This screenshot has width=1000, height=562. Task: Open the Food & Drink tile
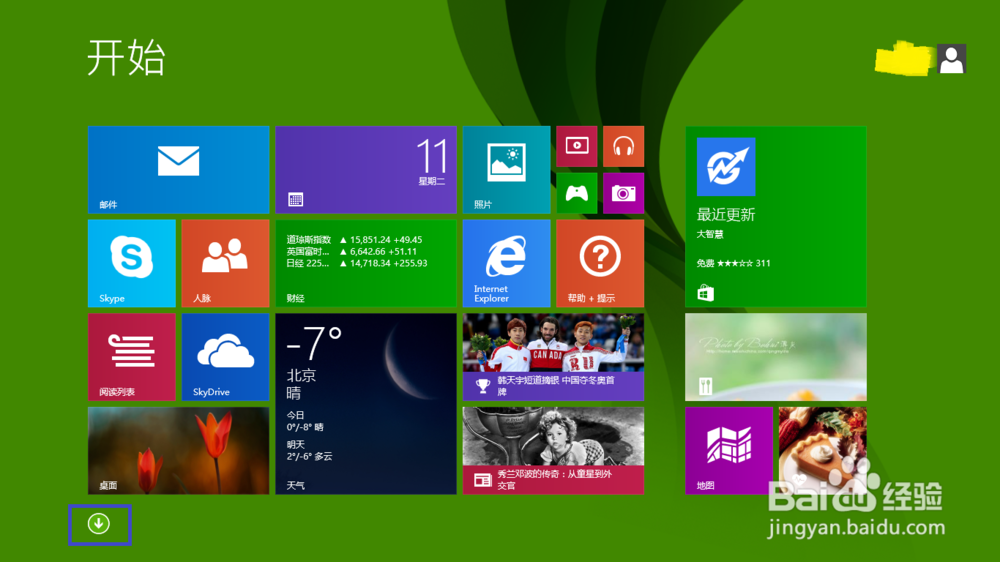(776, 357)
